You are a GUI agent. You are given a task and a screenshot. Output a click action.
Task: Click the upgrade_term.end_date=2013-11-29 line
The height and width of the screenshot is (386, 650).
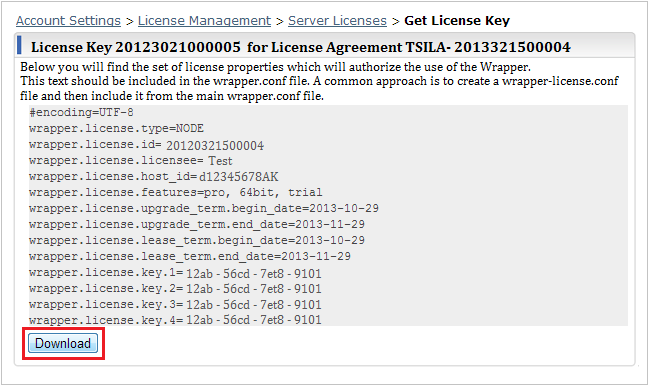tap(197, 224)
